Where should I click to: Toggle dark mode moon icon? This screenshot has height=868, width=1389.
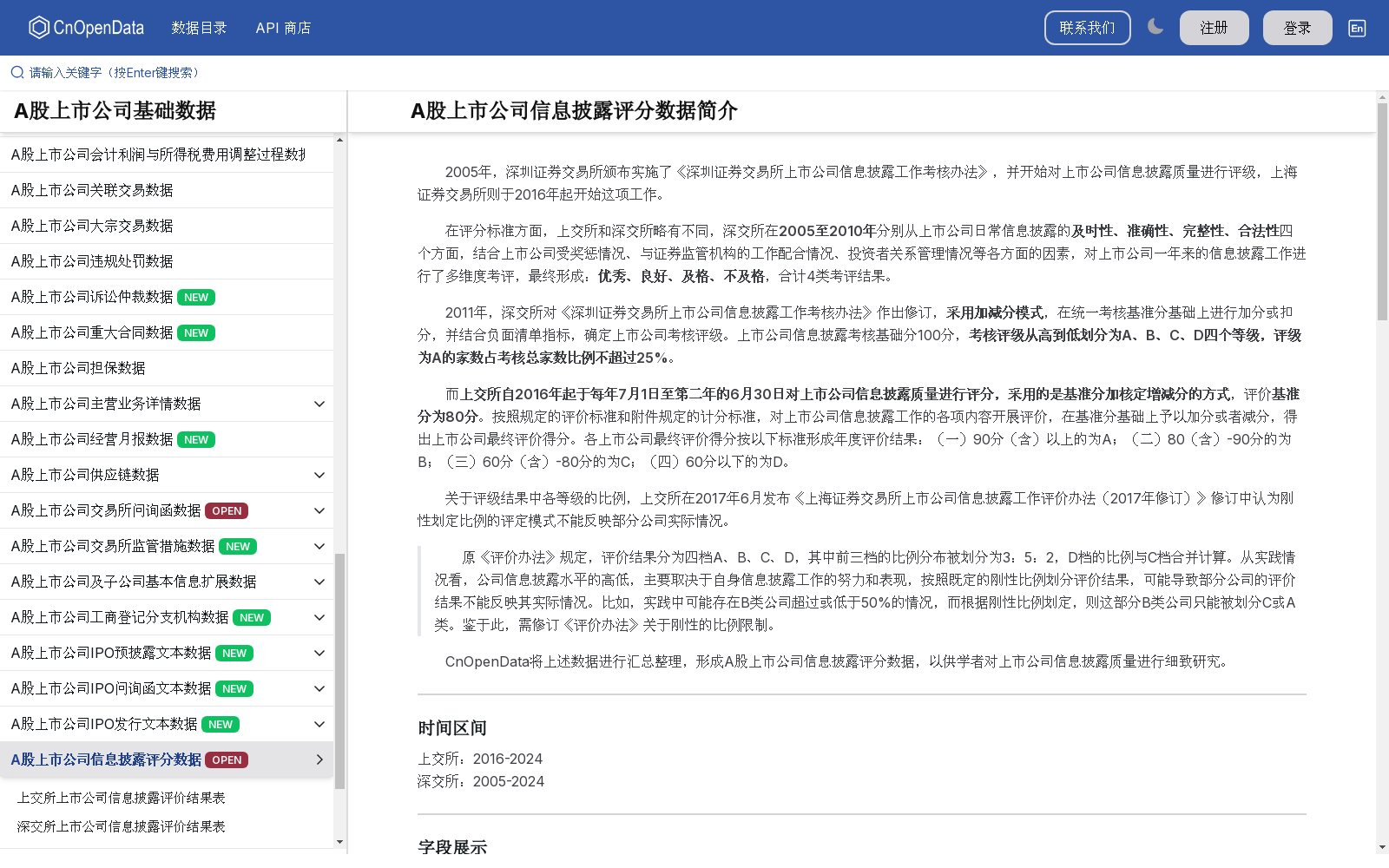click(x=1155, y=27)
